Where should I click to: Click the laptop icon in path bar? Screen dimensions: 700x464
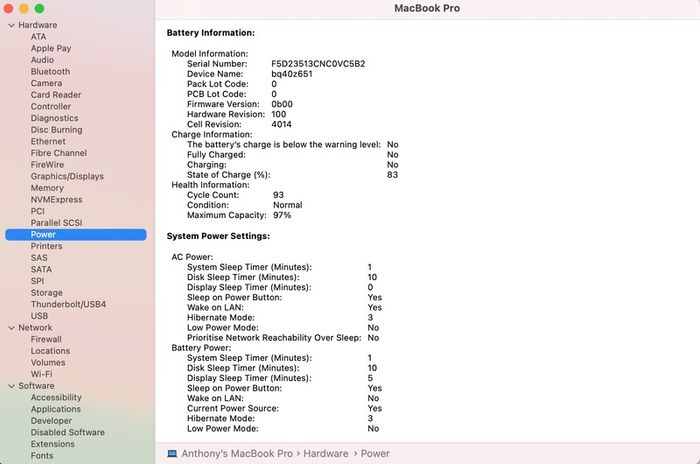click(x=172, y=454)
